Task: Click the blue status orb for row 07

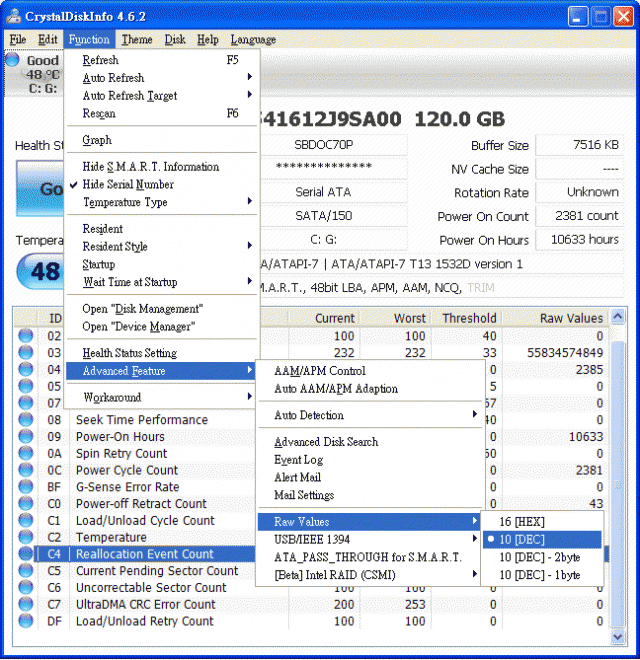Action: (x=26, y=403)
